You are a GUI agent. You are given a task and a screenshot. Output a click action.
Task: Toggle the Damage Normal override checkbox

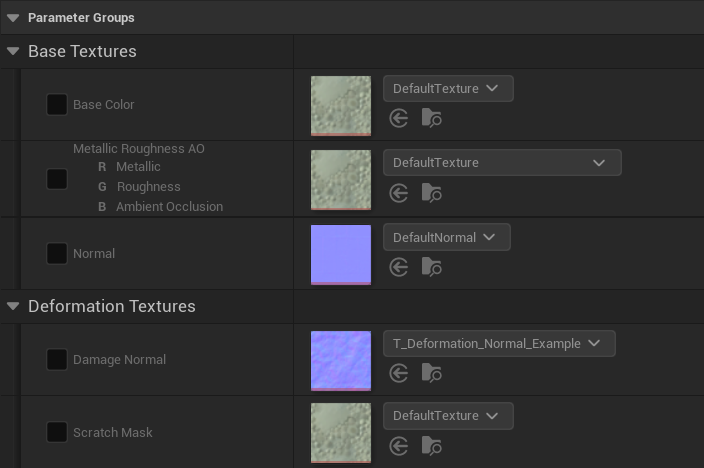(x=57, y=359)
